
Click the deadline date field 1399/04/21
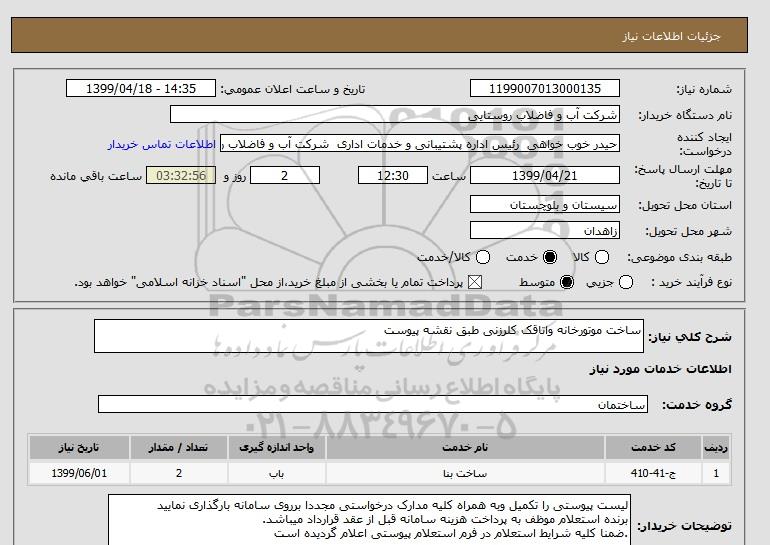(x=545, y=175)
